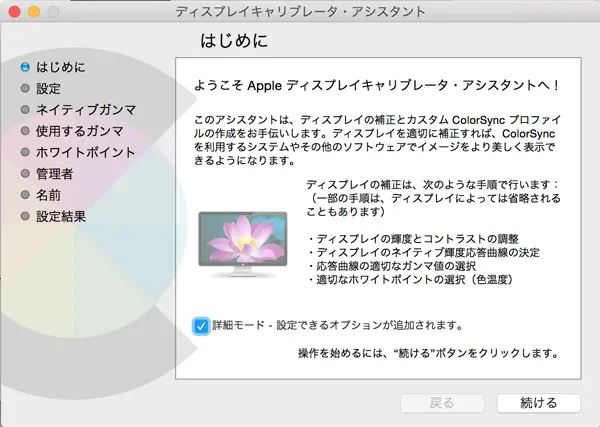Click the ネイティブ輝度応答曲線の決定 bullet line
600x427 pixels.
coord(423,253)
